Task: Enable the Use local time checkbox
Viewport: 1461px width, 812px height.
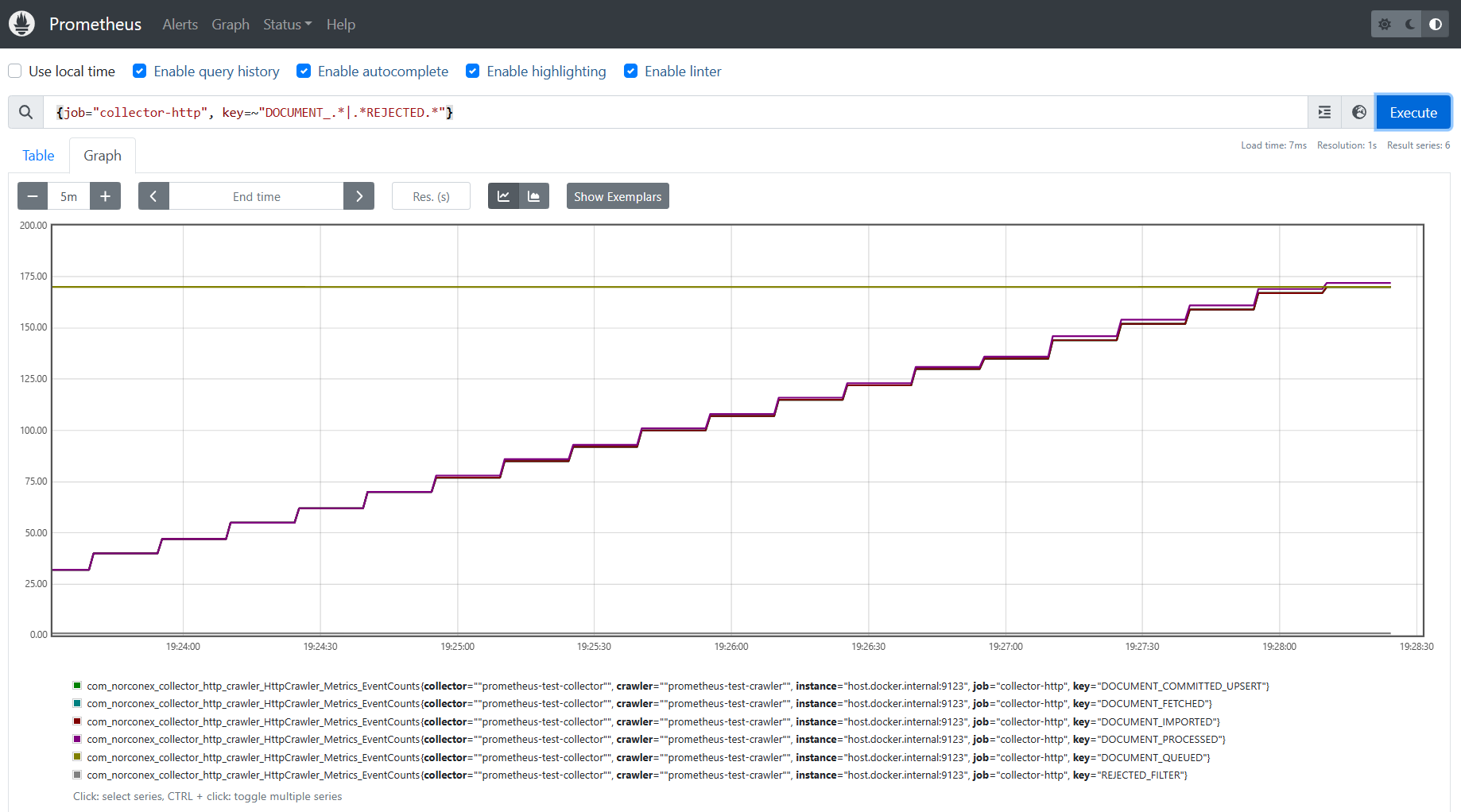Action: click(14, 71)
